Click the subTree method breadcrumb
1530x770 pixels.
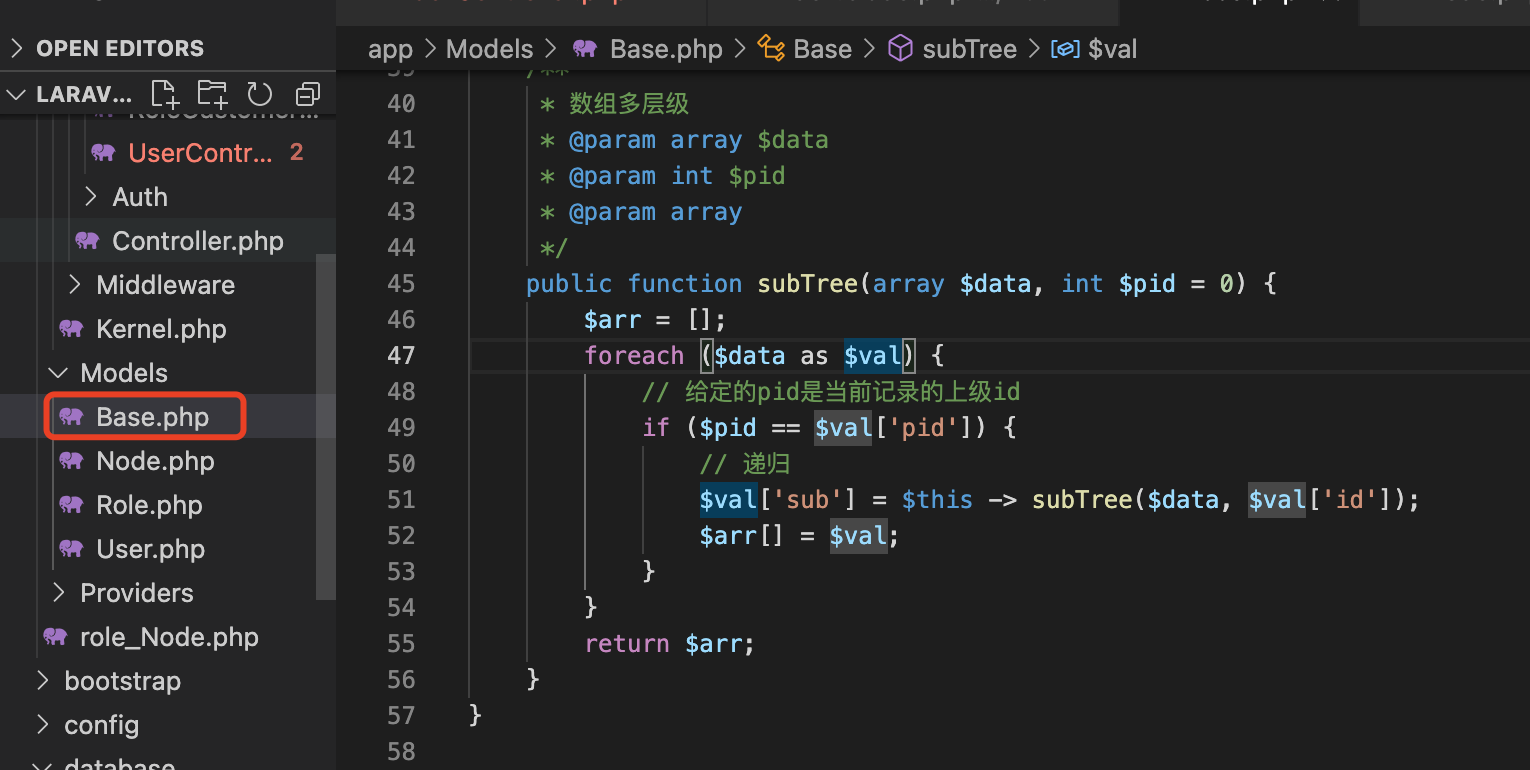[x=969, y=49]
